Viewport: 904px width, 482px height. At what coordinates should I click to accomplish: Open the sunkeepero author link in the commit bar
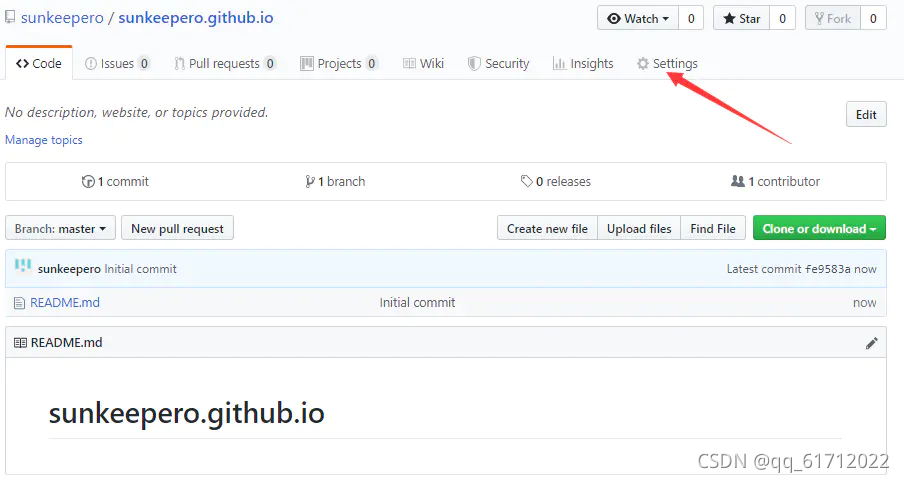click(69, 269)
